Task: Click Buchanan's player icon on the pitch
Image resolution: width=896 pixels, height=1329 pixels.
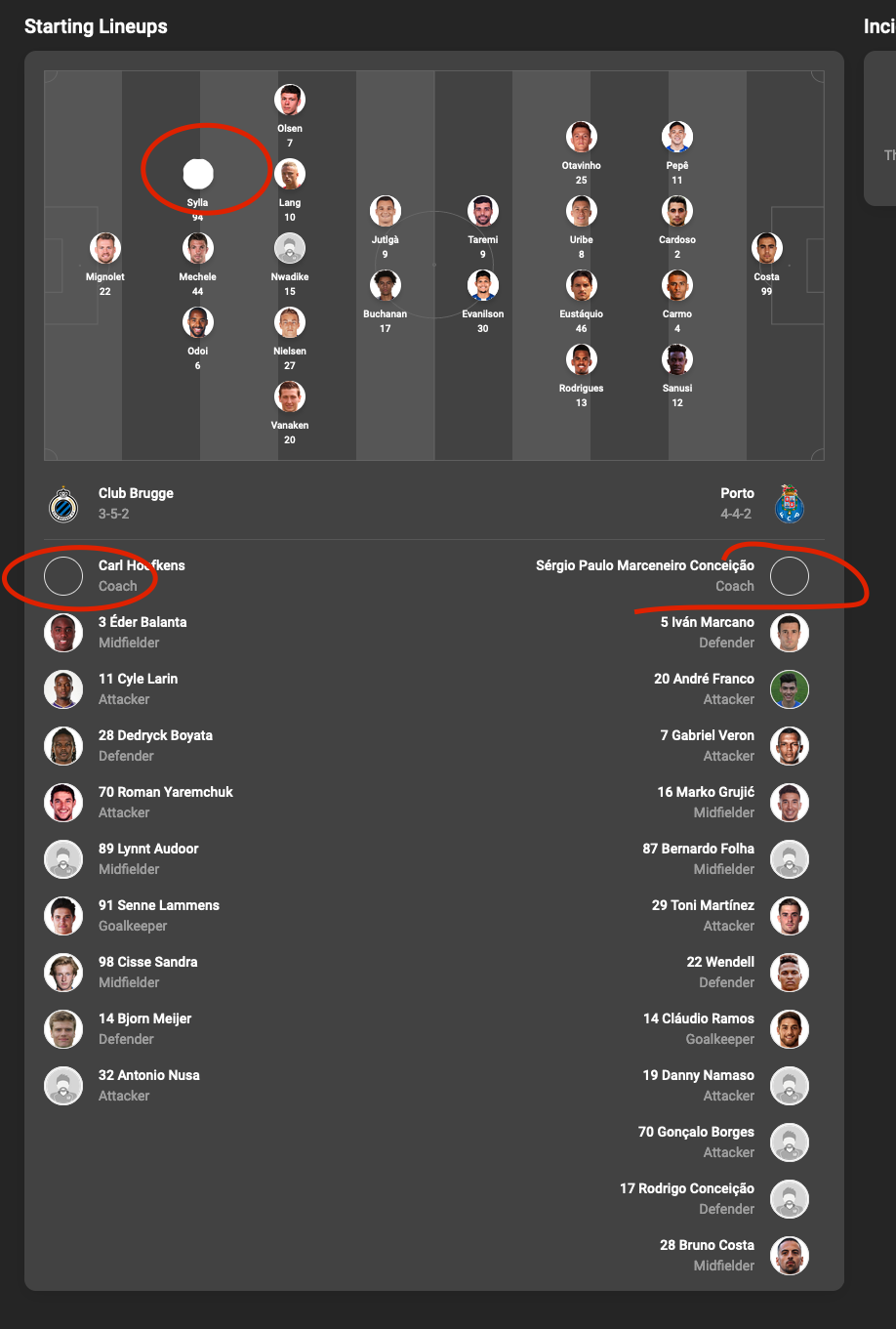Action: tap(385, 285)
